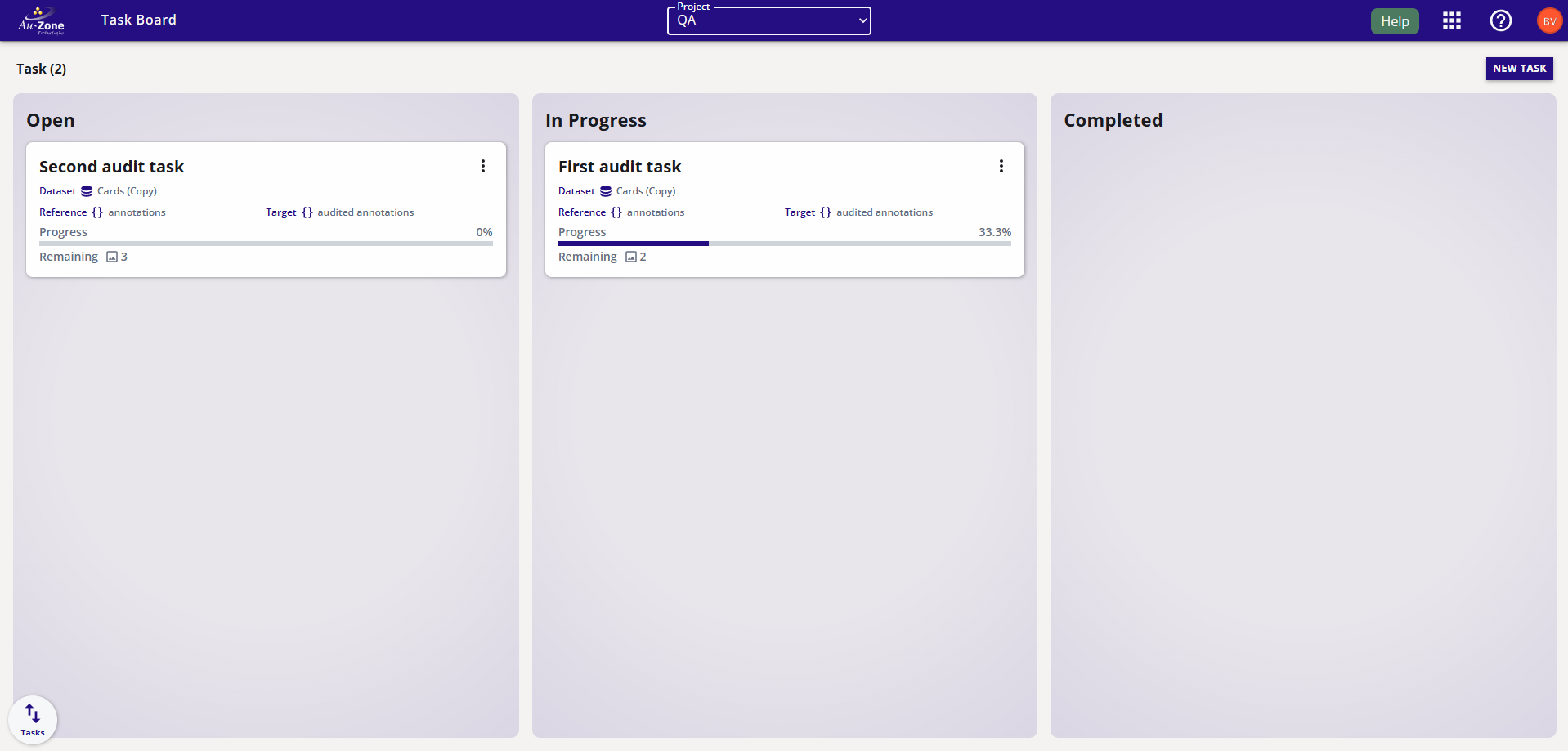Click the BV user avatar icon

(1549, 20)
